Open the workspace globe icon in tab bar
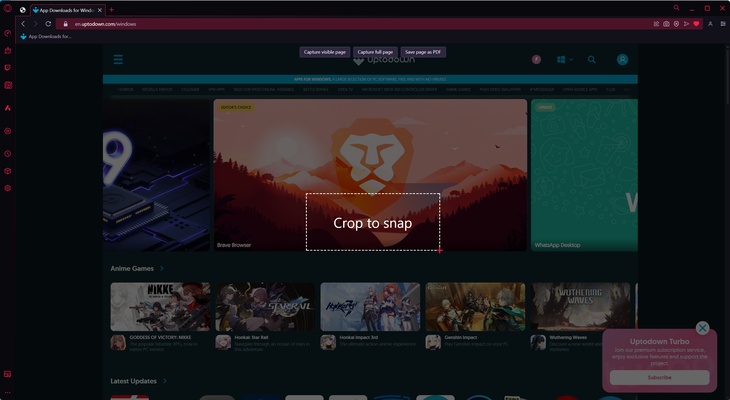 coord(23,10)
